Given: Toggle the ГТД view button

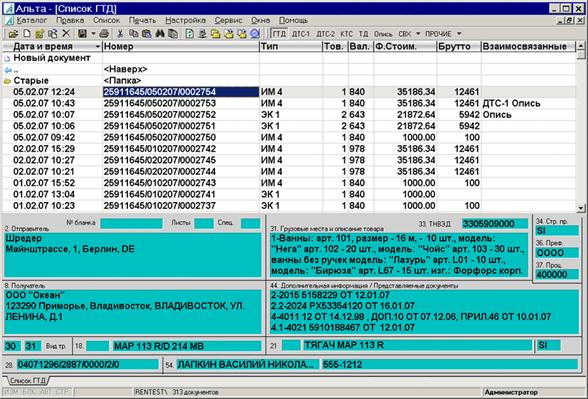Looking at the screenshot, I should 279,34.
